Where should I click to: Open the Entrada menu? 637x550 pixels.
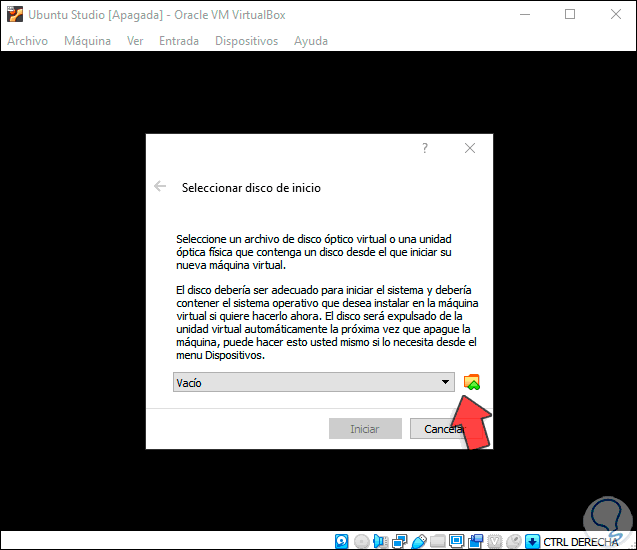tap(179, 41)
